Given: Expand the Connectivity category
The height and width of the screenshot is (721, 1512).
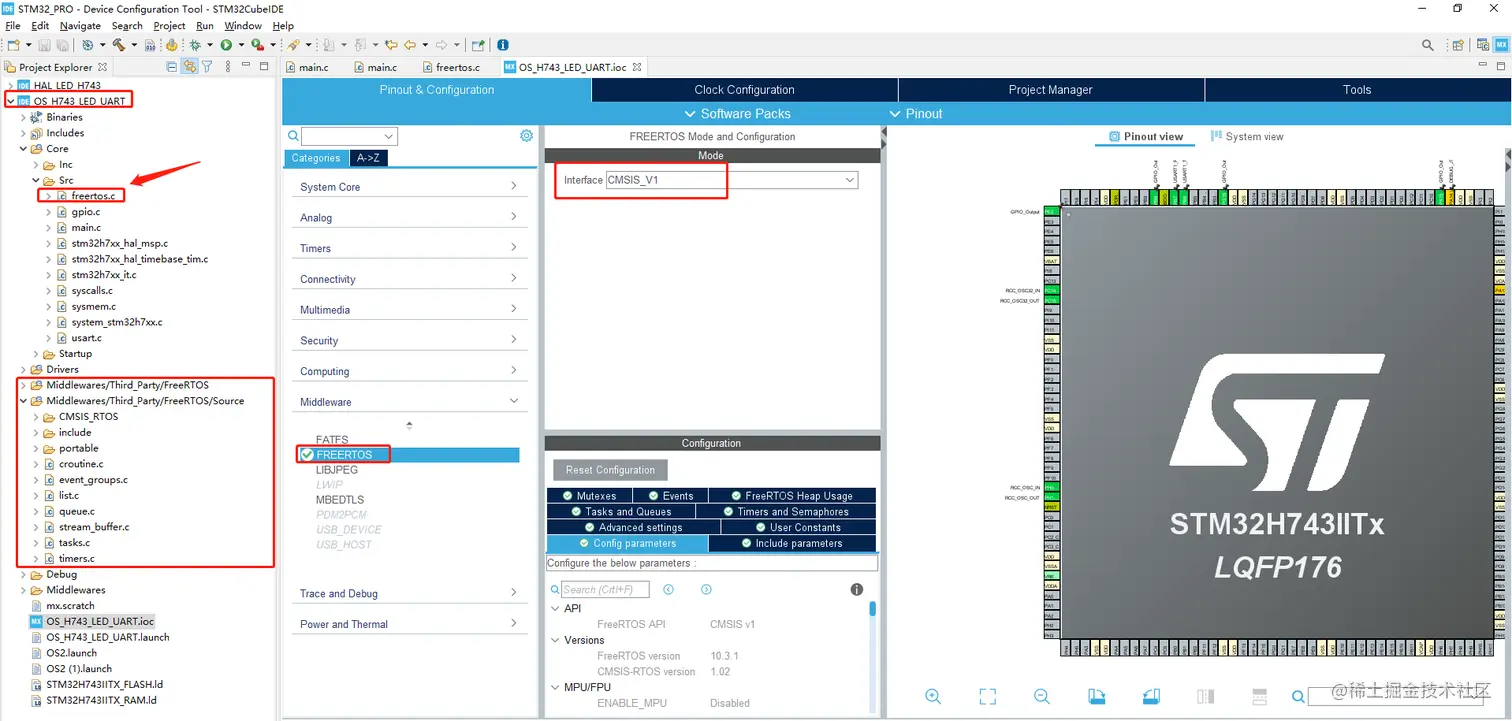Looking at the screenshot, I should 408,279.
